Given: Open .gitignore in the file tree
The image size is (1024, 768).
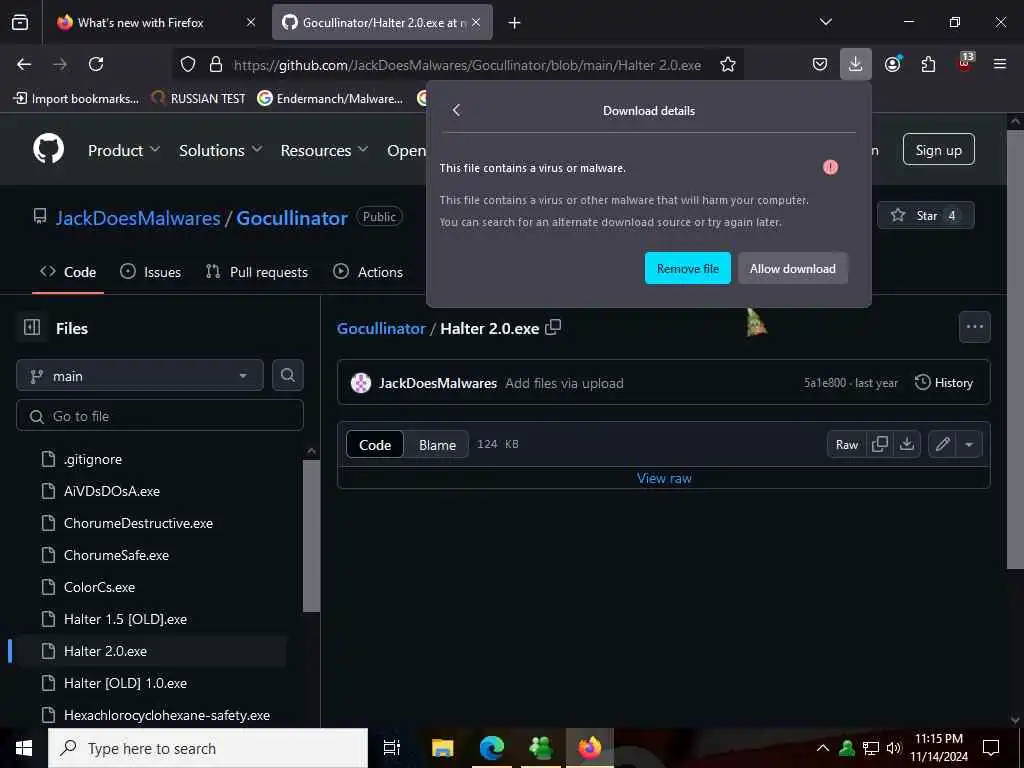Looking at the screenshot, I should coord(93,459).
